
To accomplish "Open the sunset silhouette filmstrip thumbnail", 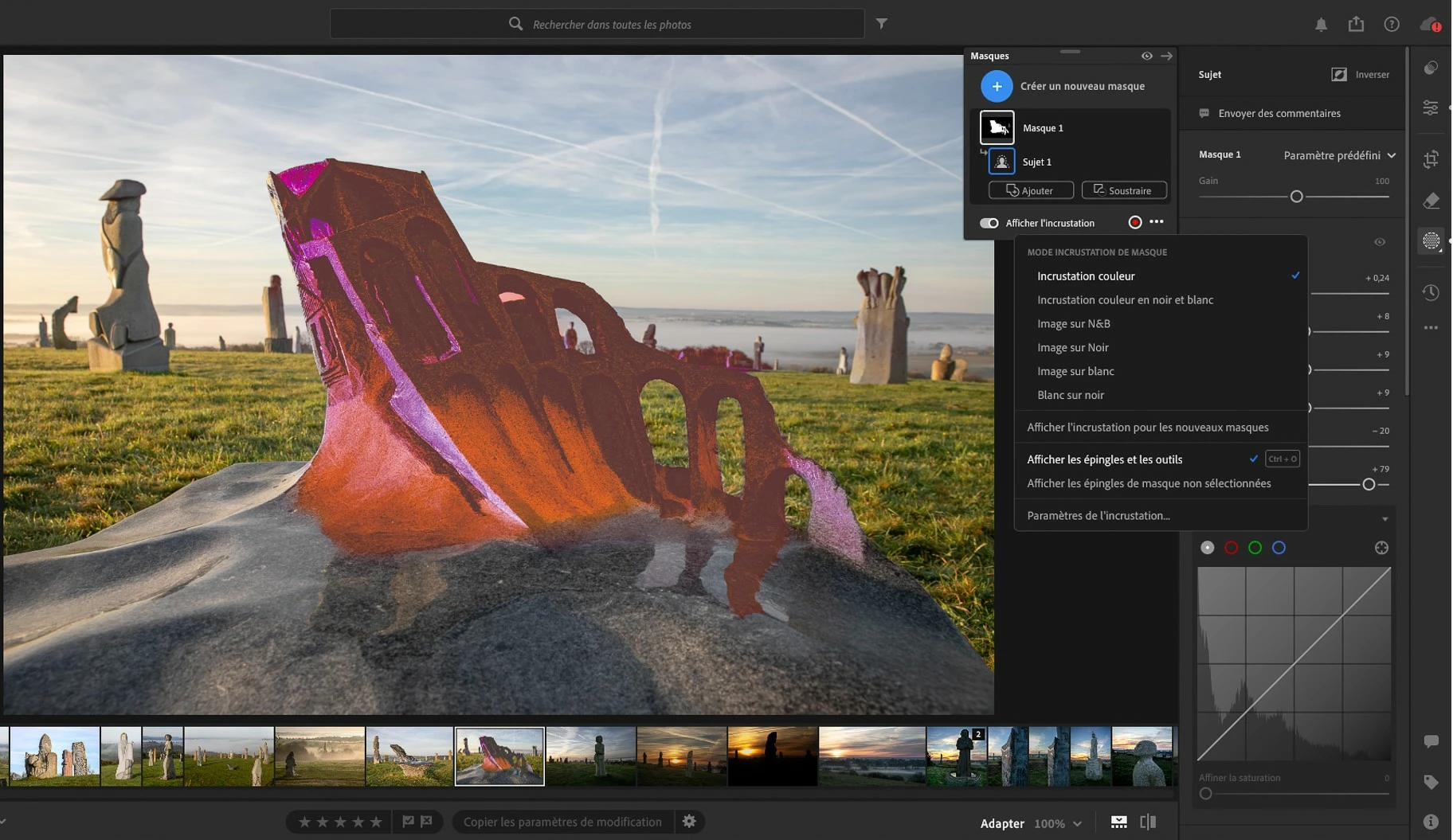I will (773, 756).
